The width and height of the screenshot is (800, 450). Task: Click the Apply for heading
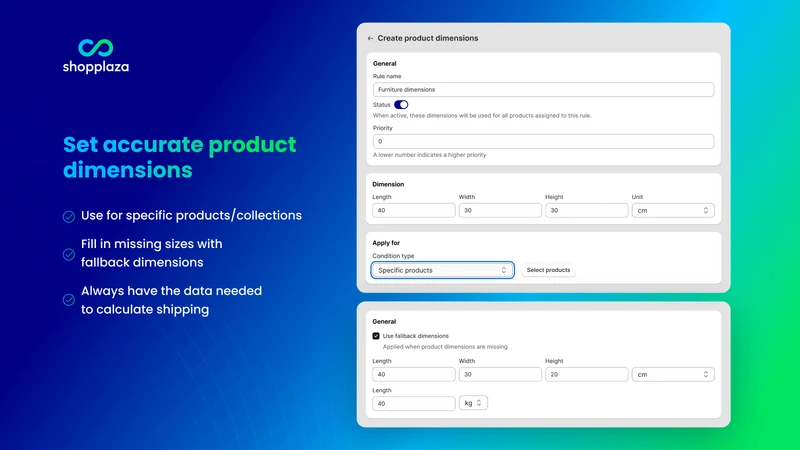coord(386,243)
